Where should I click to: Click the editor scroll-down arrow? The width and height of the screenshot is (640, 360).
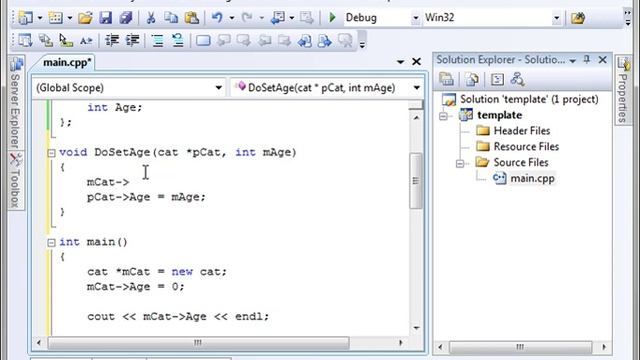(x=416, y=328)
